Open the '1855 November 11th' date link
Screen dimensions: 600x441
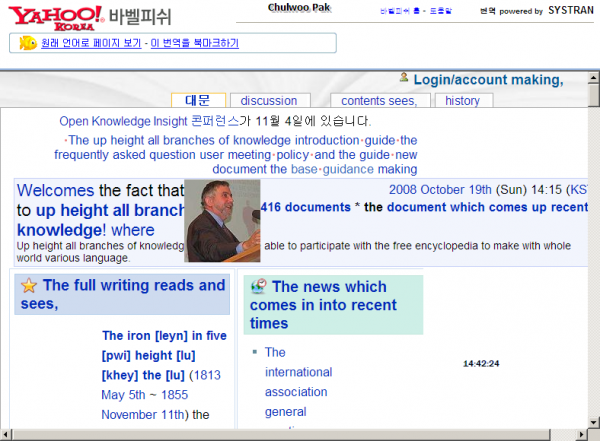click(x=145, y=405)
